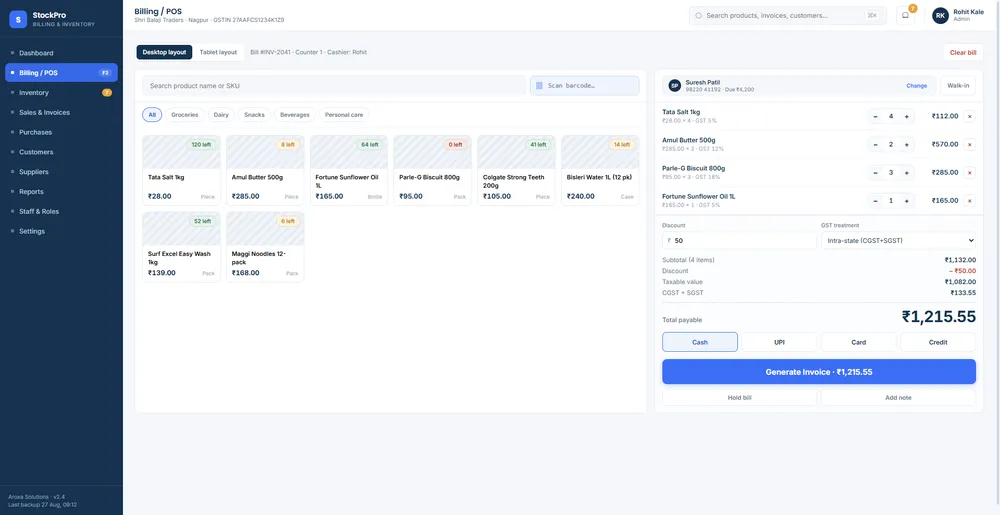Click the top search products field

click(x=788, y=15)
